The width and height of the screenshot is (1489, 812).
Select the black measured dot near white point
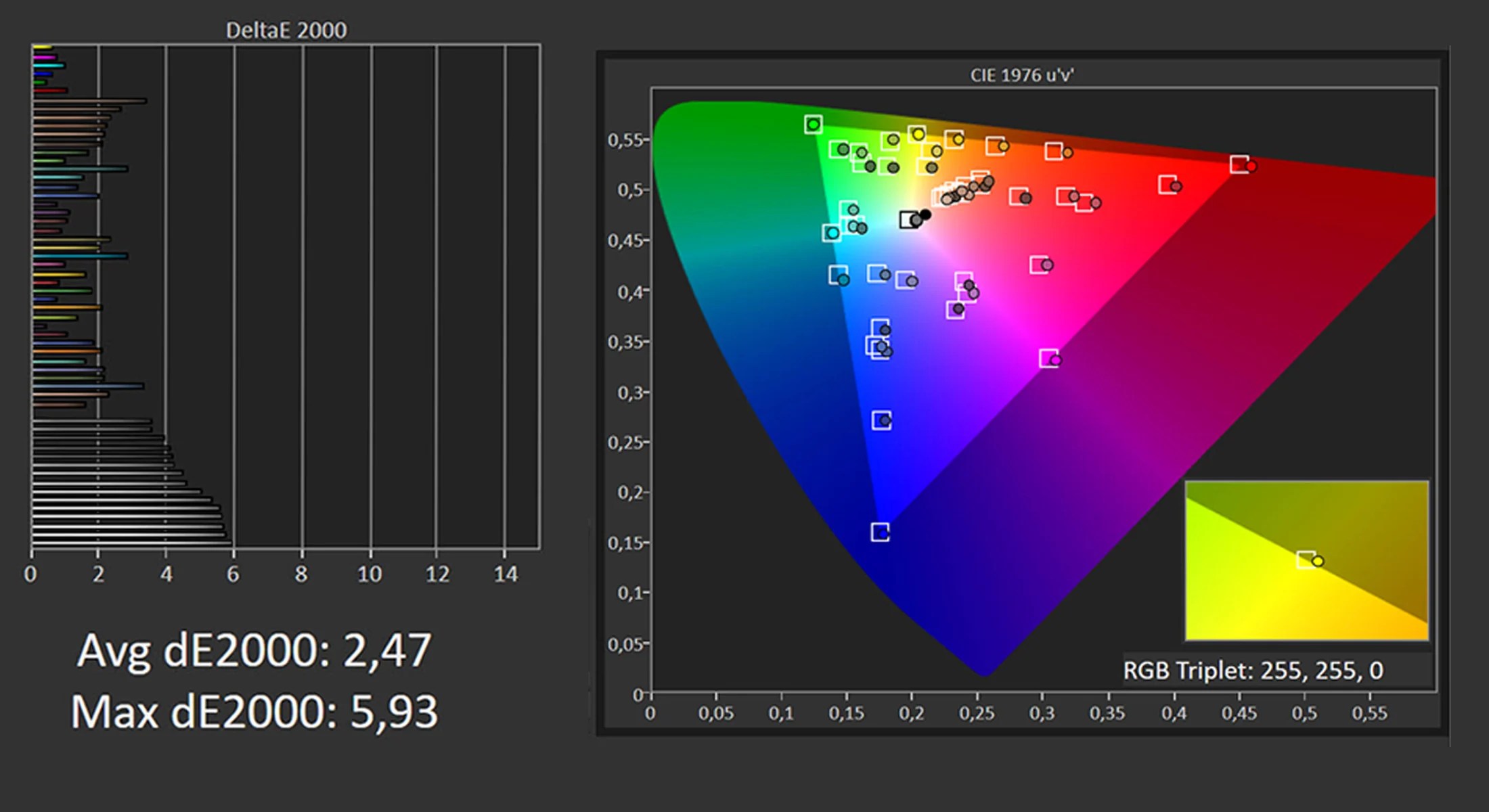(925, 215)
